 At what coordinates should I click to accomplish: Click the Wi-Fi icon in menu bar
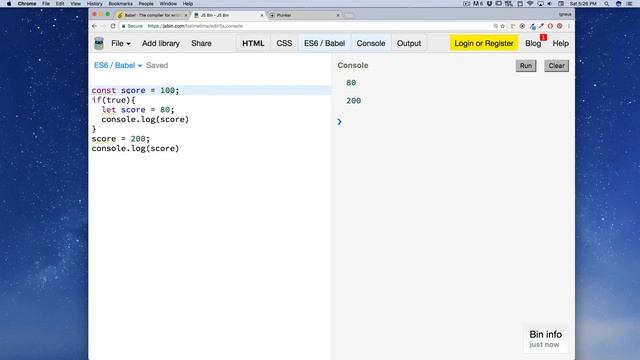pyautogui.click(x=530, y=4)
